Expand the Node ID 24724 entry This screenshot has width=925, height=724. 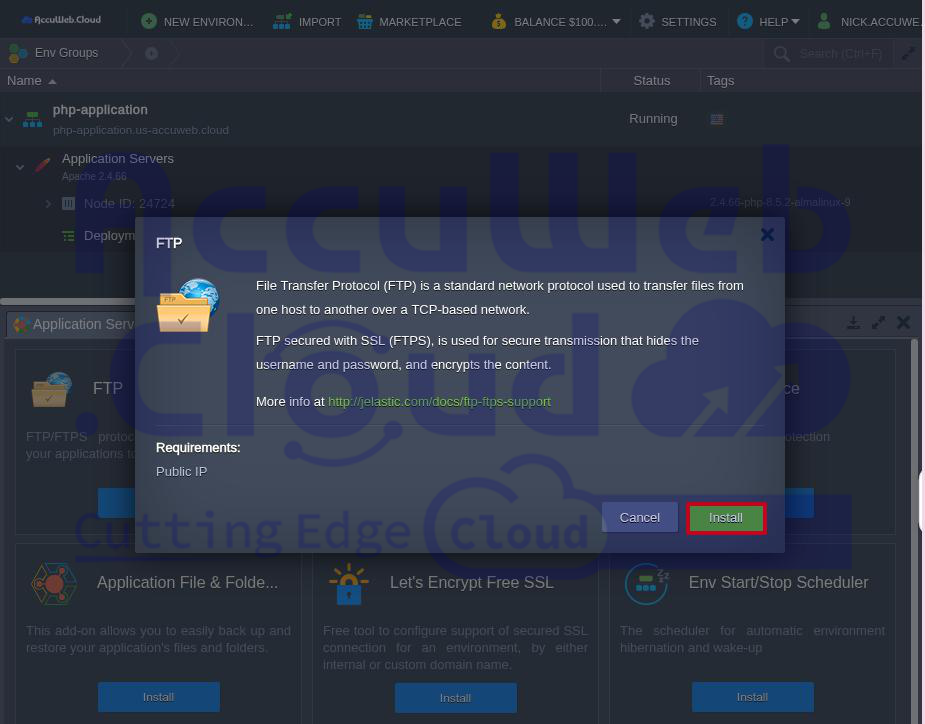point(47,204)
